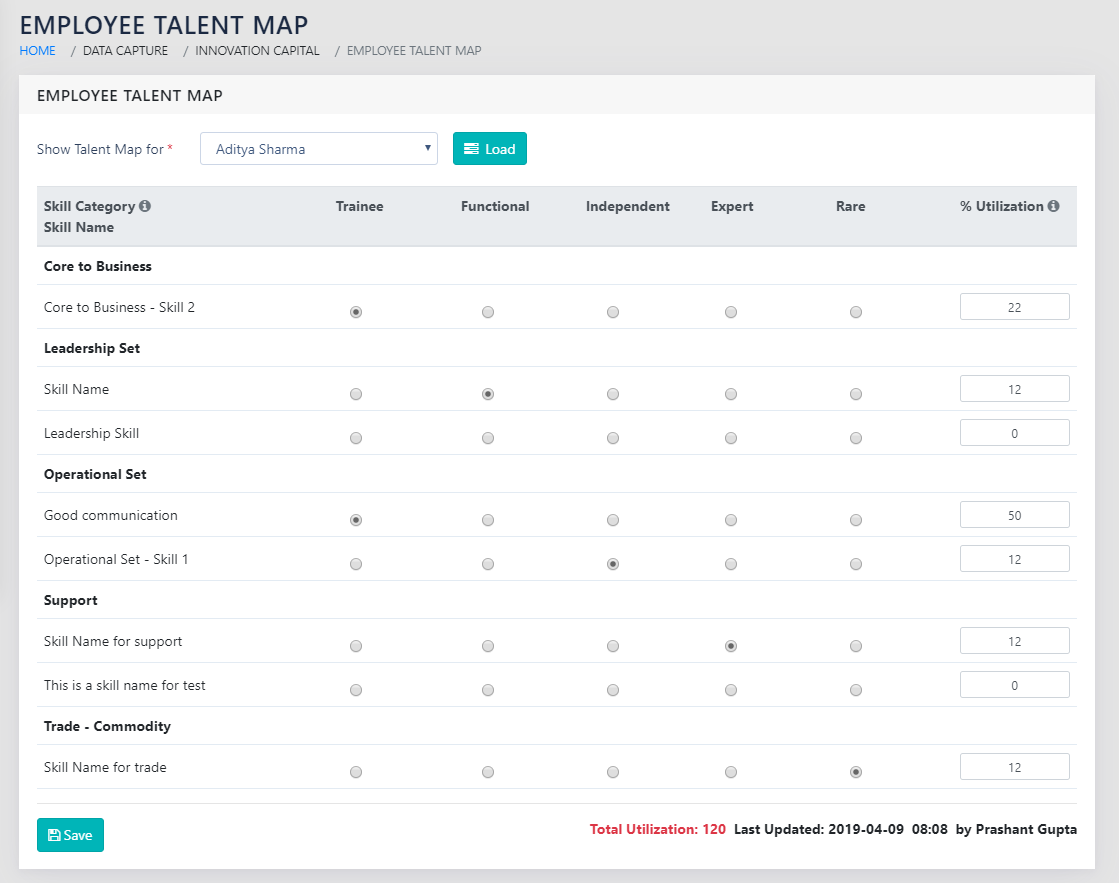Image resolution: width=1119 pixels, height=883 pixels.
Task: Click utilization input for Skill Name for trade
Action: (x=1014, y=767)
